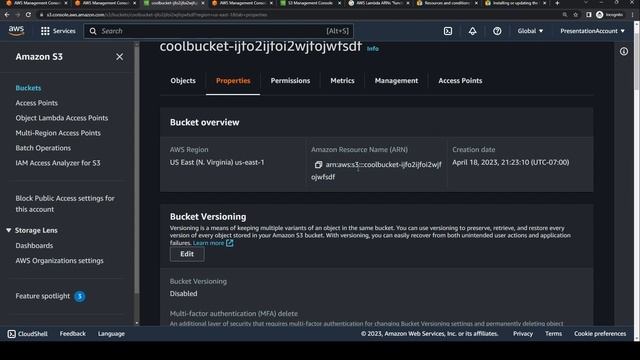Open Feature spotlight in the sidebar
Image resolution: width=640 pixels, height=360 pixels.
coord(42,296)
